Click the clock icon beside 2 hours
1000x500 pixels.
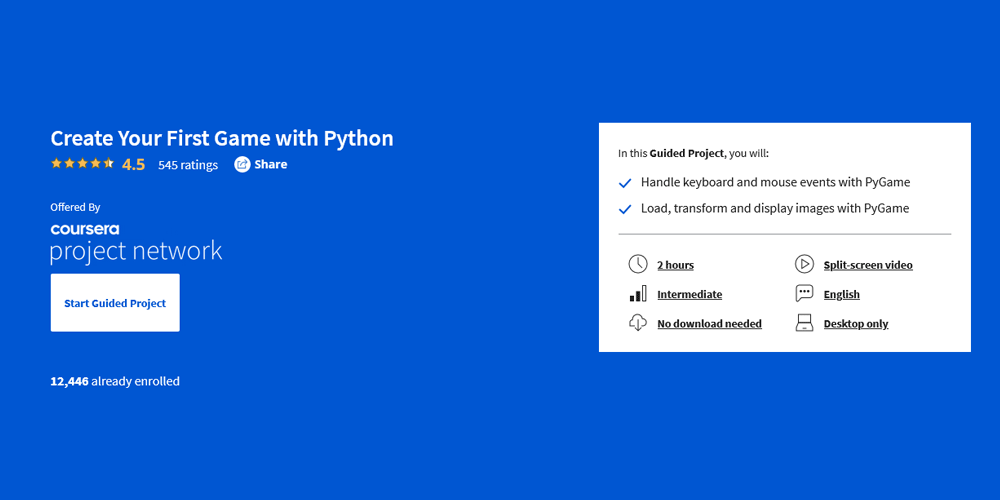(637, 264)
